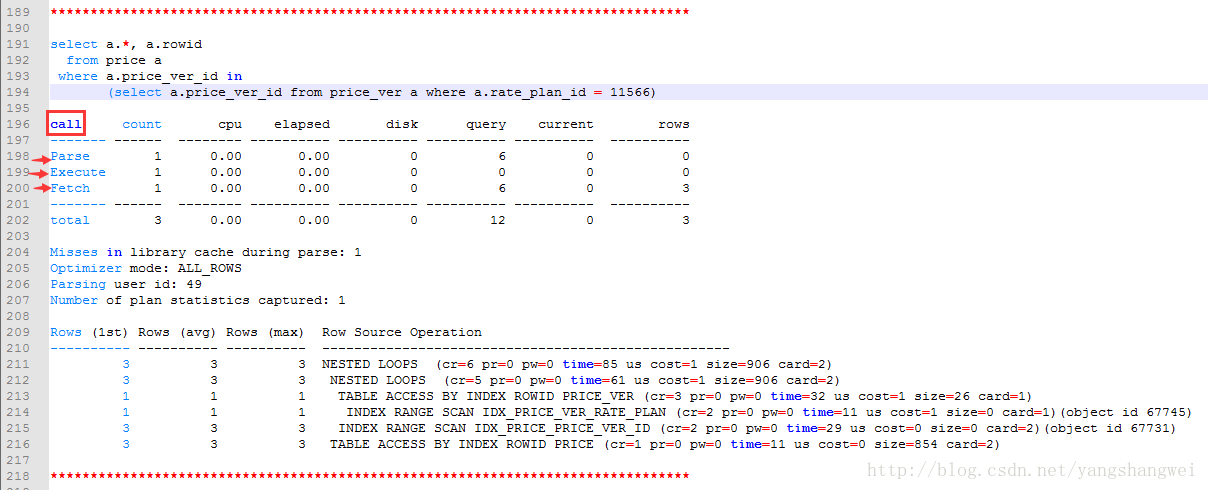Image resolution: width=1208 pixels, height=490 pixels.
Task: Click the 'Rows (1st)' header
Action: pos(90,332)
